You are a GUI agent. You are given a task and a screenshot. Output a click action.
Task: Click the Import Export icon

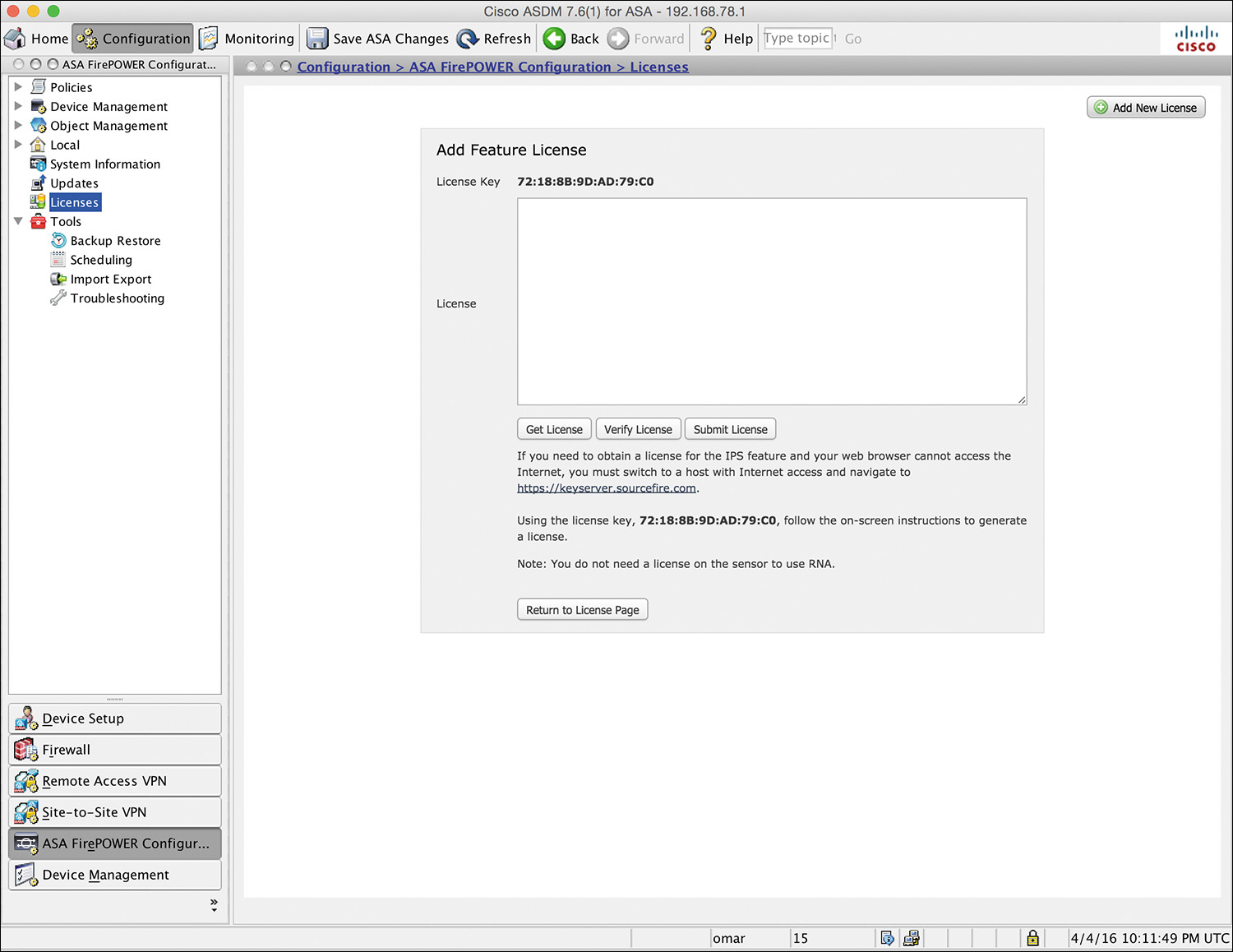tap(58, 279)
